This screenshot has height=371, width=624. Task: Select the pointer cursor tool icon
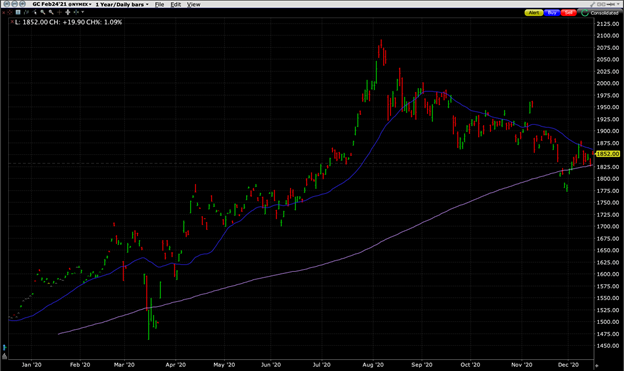pos(35,12)
